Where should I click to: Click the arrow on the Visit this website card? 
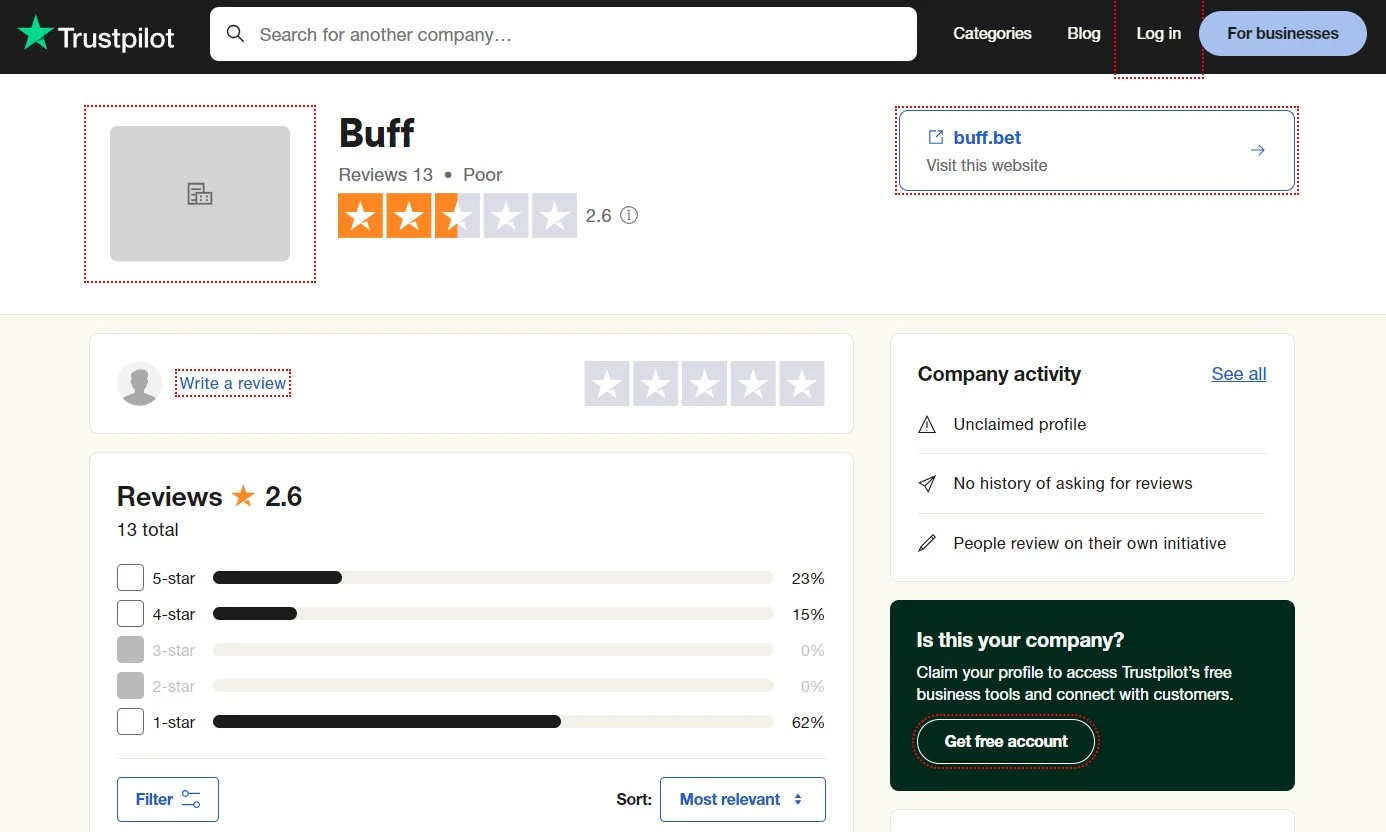click(1257, 149)
